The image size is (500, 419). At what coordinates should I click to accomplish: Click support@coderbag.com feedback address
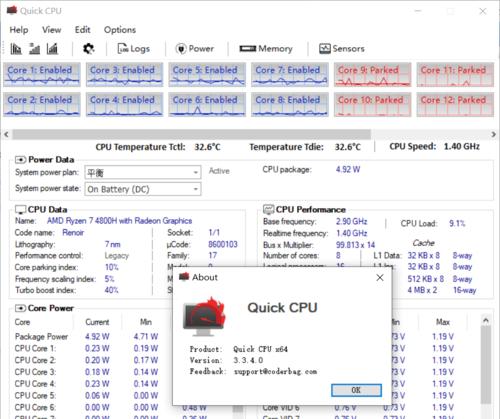275,371
